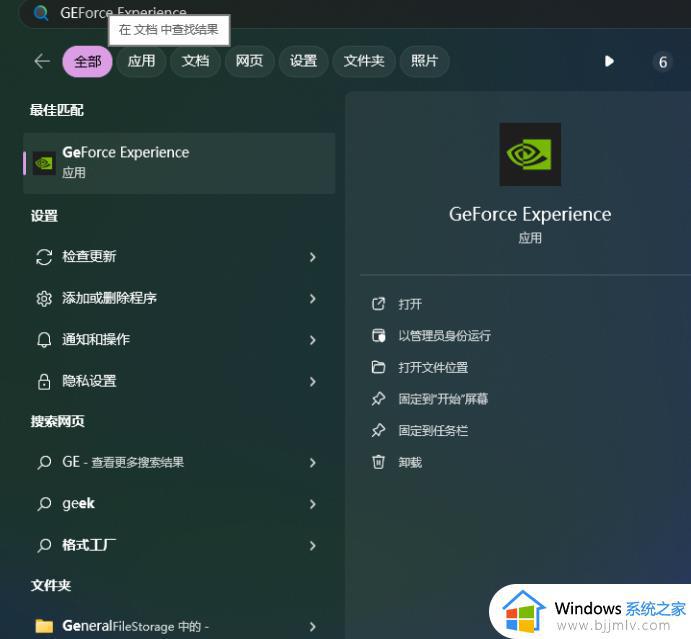Click the search magnifier icon in the search box
Image resolution: width=691 pixels, height=639 pixels.
coord(41,13)
